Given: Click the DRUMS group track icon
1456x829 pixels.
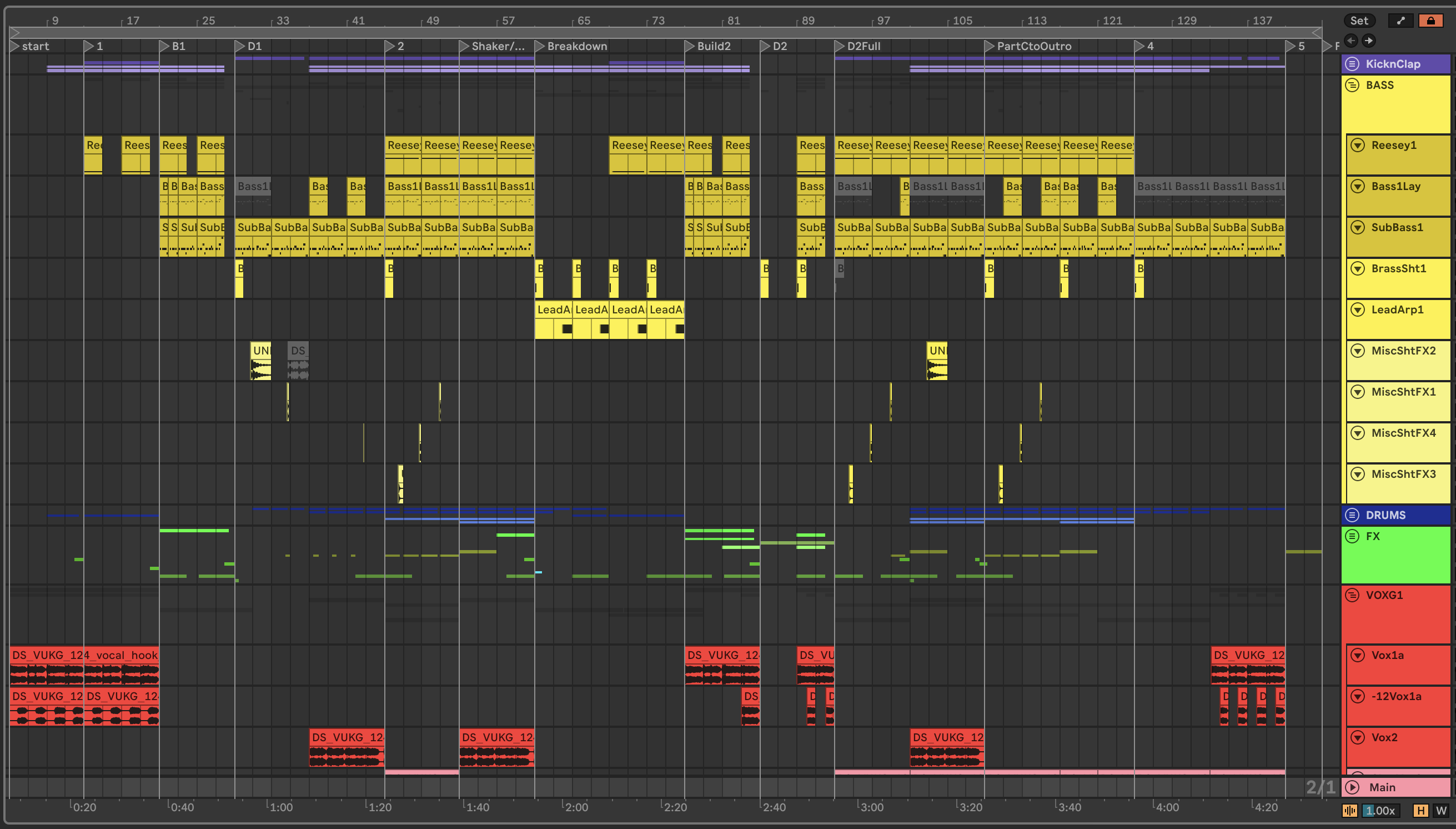Looking at the screenshot, I should pos(1353,515).
